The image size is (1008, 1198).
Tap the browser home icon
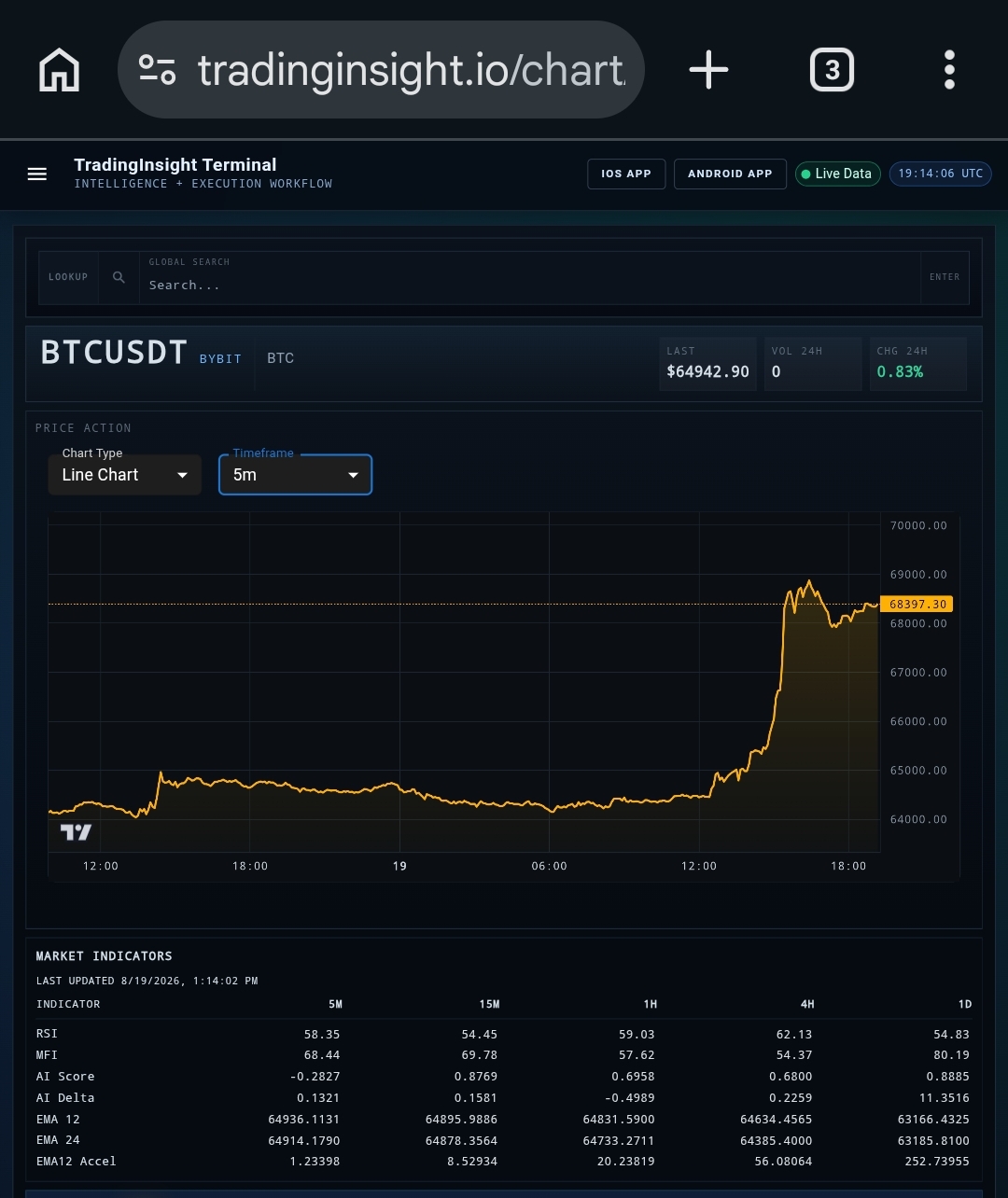59,70
